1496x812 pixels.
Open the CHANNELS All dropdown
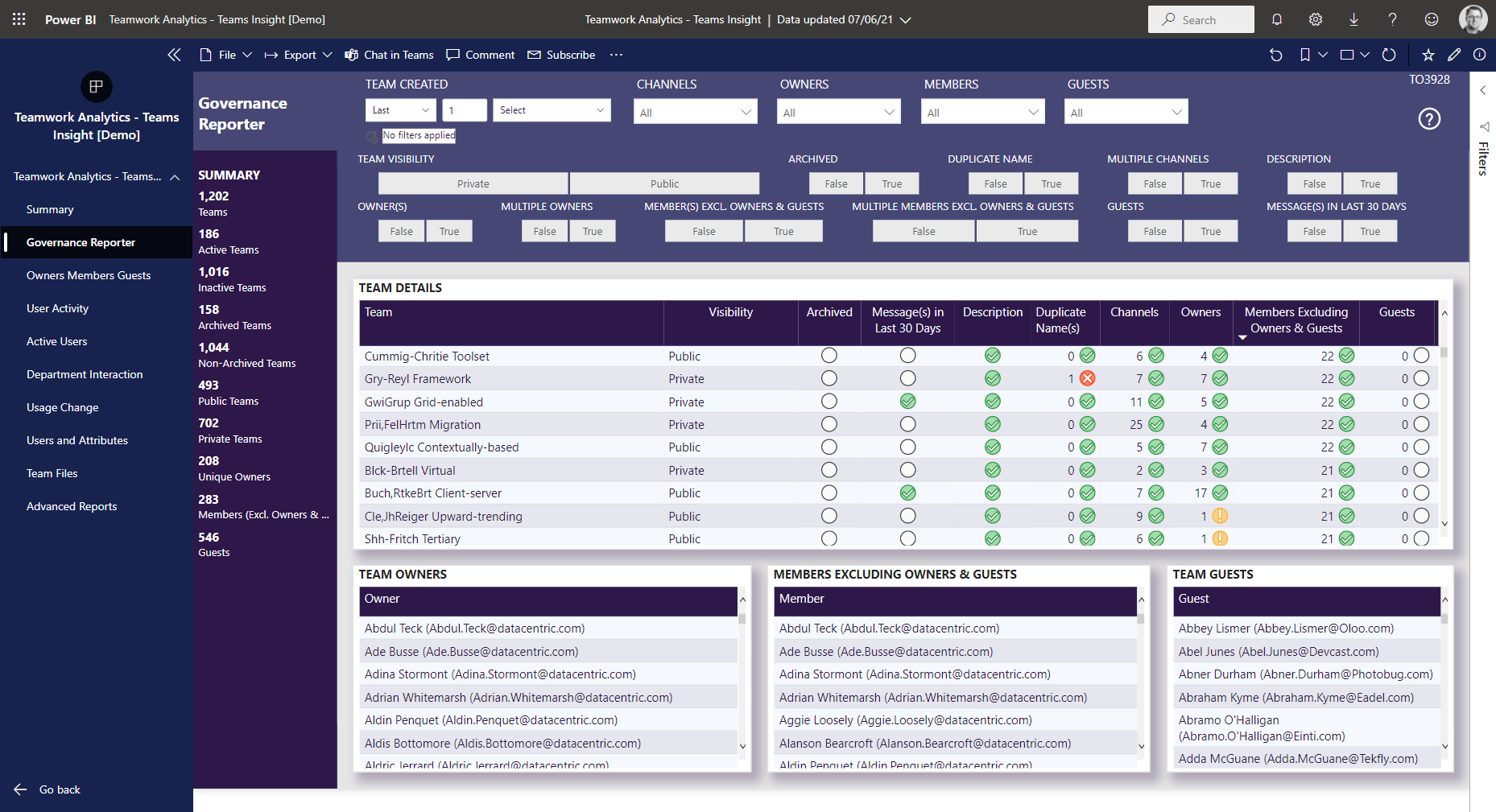click(695, 111)
